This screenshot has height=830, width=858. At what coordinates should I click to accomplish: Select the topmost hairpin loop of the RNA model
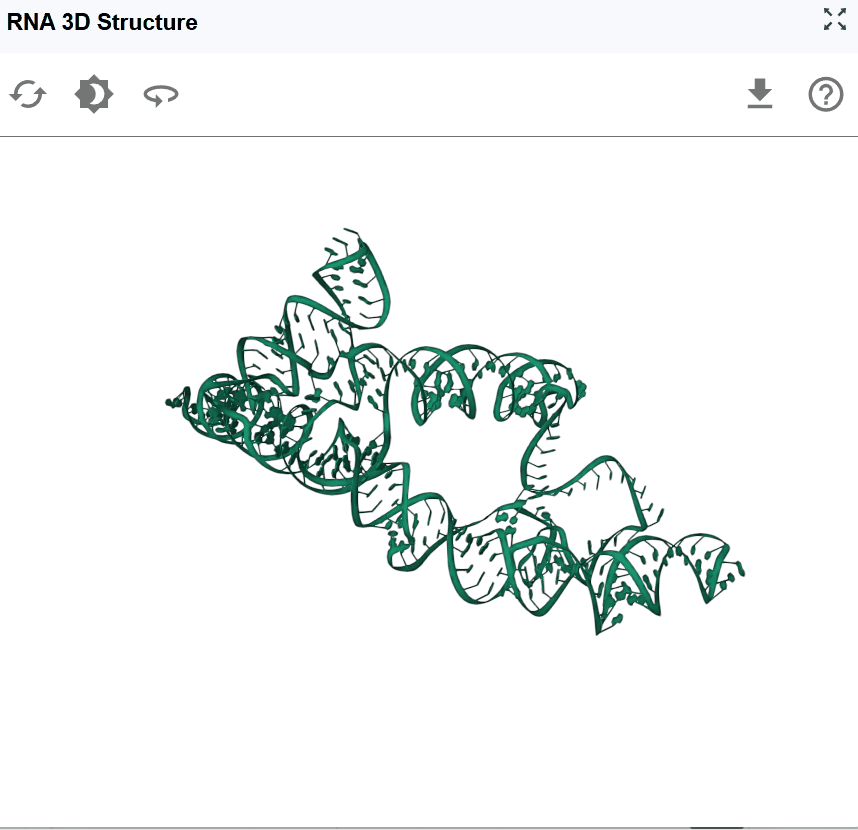[353, 276]
